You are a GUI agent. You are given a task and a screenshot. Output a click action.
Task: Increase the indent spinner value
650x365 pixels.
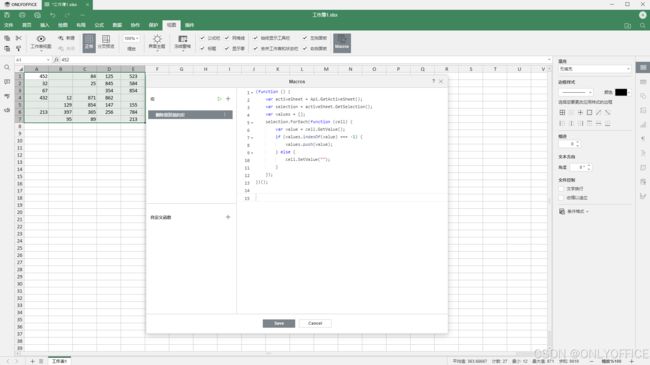[578, 142]
